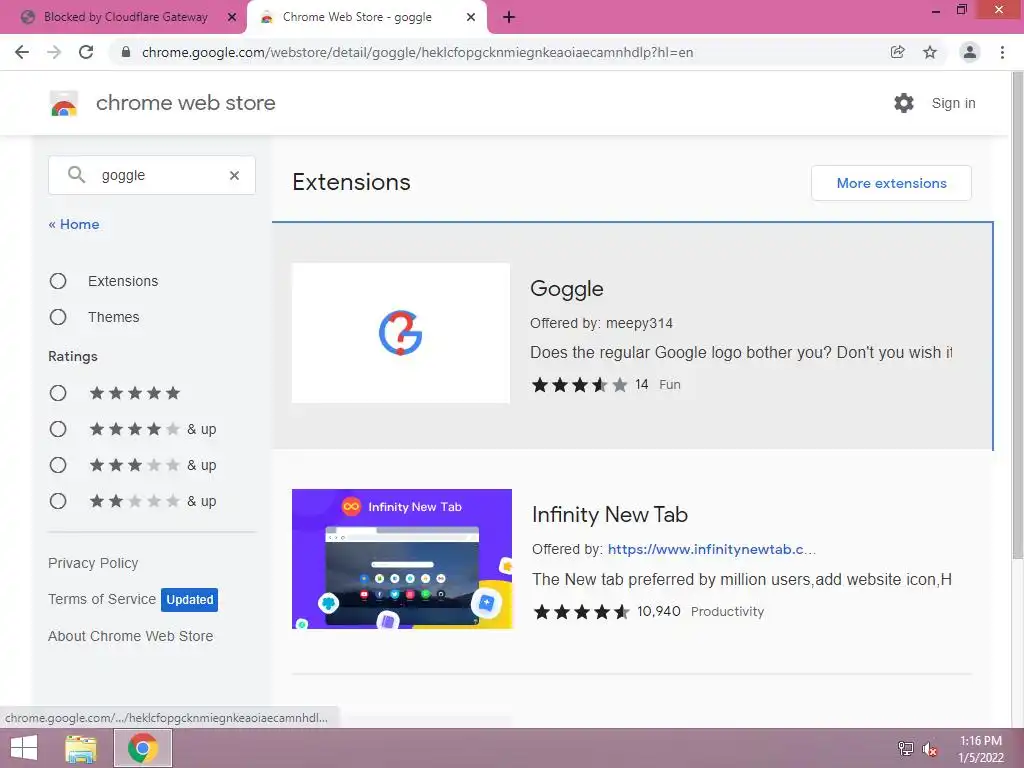
Task: Click the Infinity New Tab star rating
Action: click(x=582, y=612)
